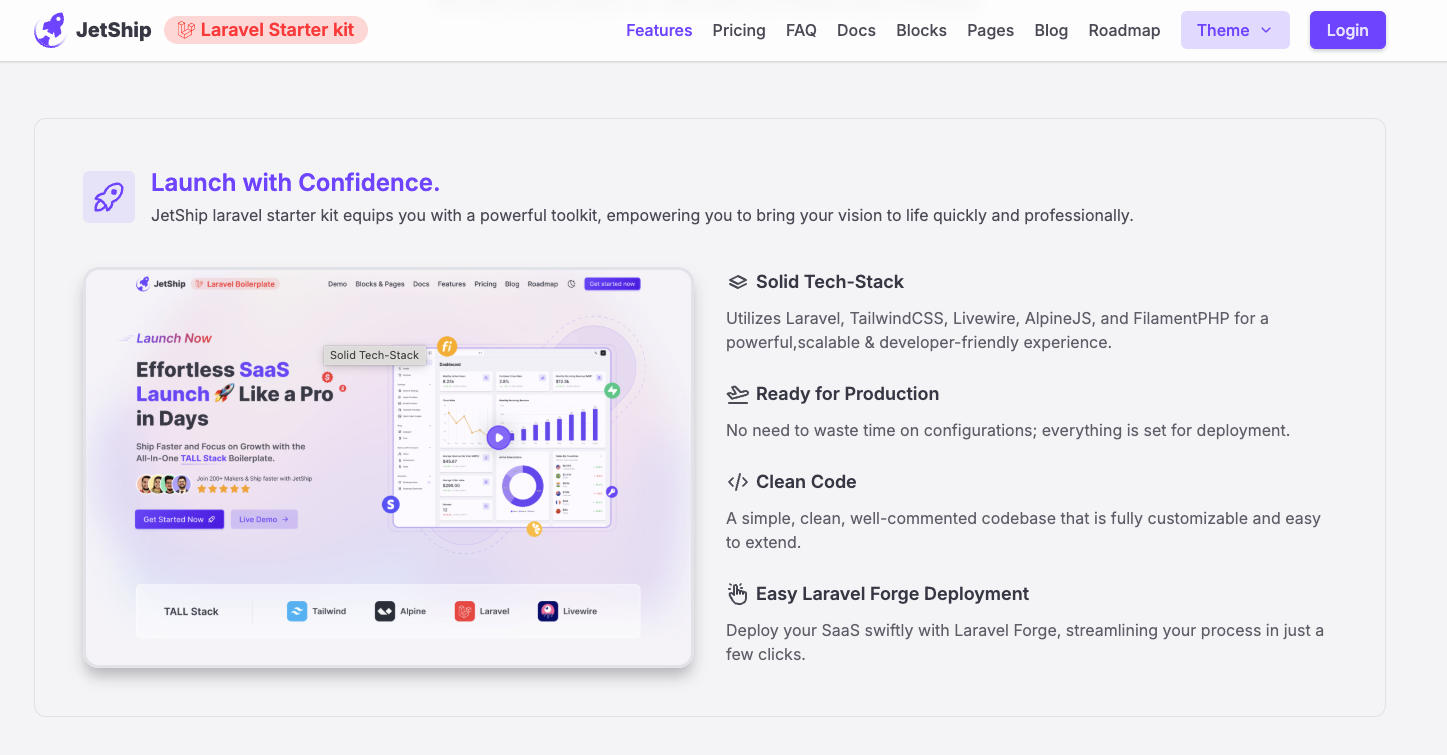The image size is (1447, 755).
Task: Click the 'No need to waste time' description
Action: point(1008,431)
